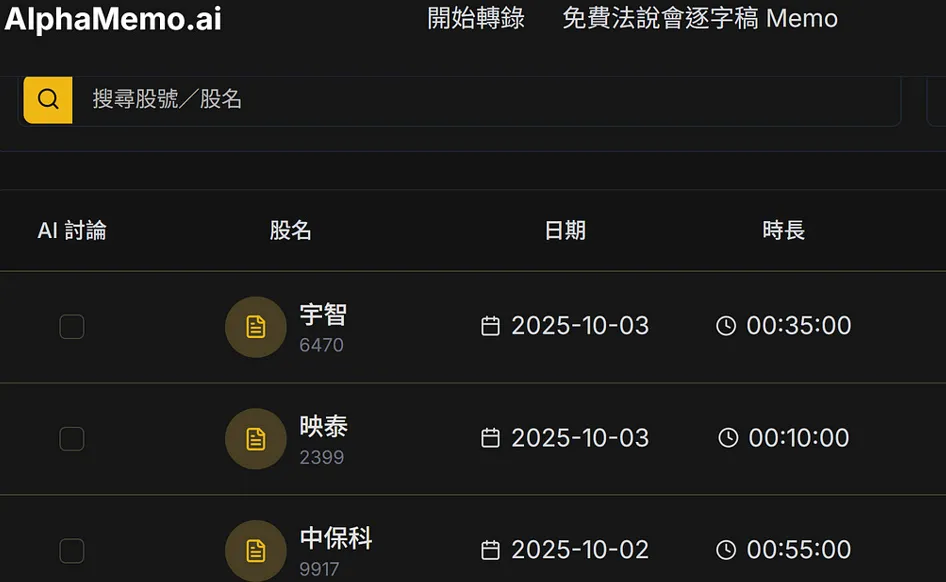Open the 宇智 stock name link
The width and height of the screenshot is (946, 582).
[323, 315]
